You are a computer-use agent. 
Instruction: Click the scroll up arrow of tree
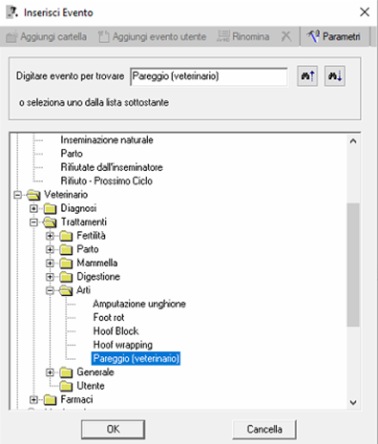353,141
